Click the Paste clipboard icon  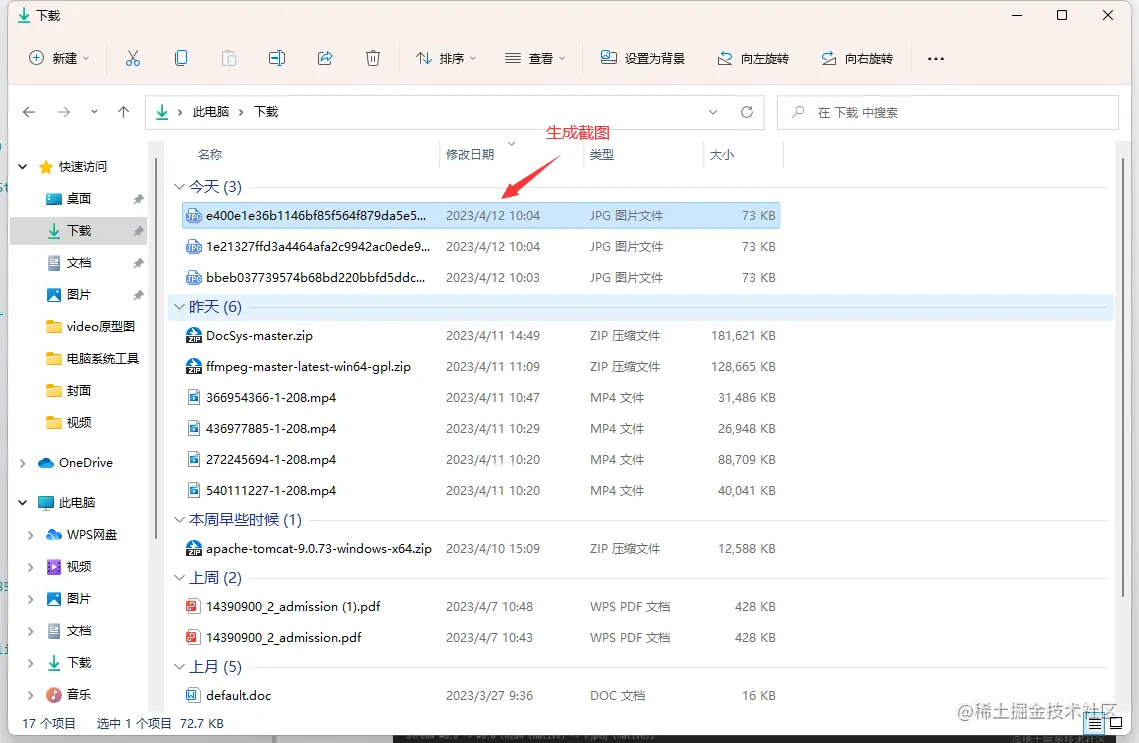(x=229, y=58)
